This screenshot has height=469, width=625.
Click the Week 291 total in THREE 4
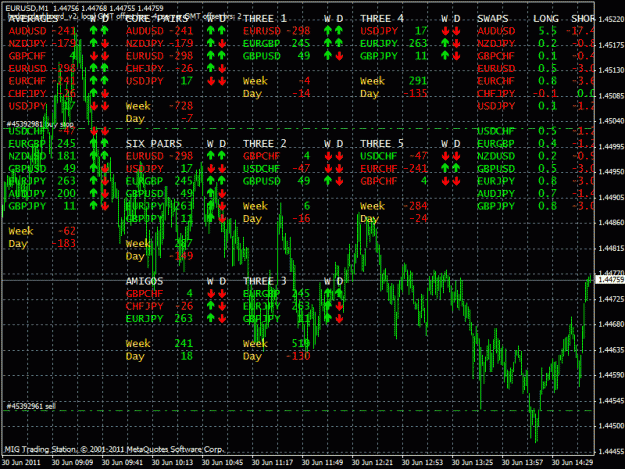394,81
